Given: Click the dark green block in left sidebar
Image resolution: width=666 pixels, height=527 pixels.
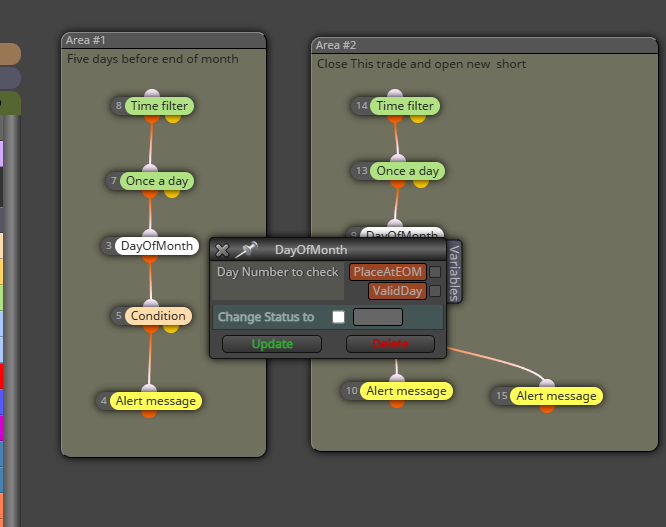Looking at the screenshot, I should [10, 103].
